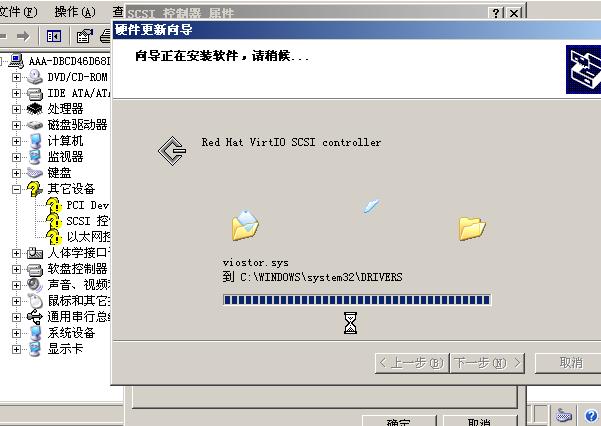
Task: Click the 确定 OK button at bottom
Action: [x=399, y=421]
